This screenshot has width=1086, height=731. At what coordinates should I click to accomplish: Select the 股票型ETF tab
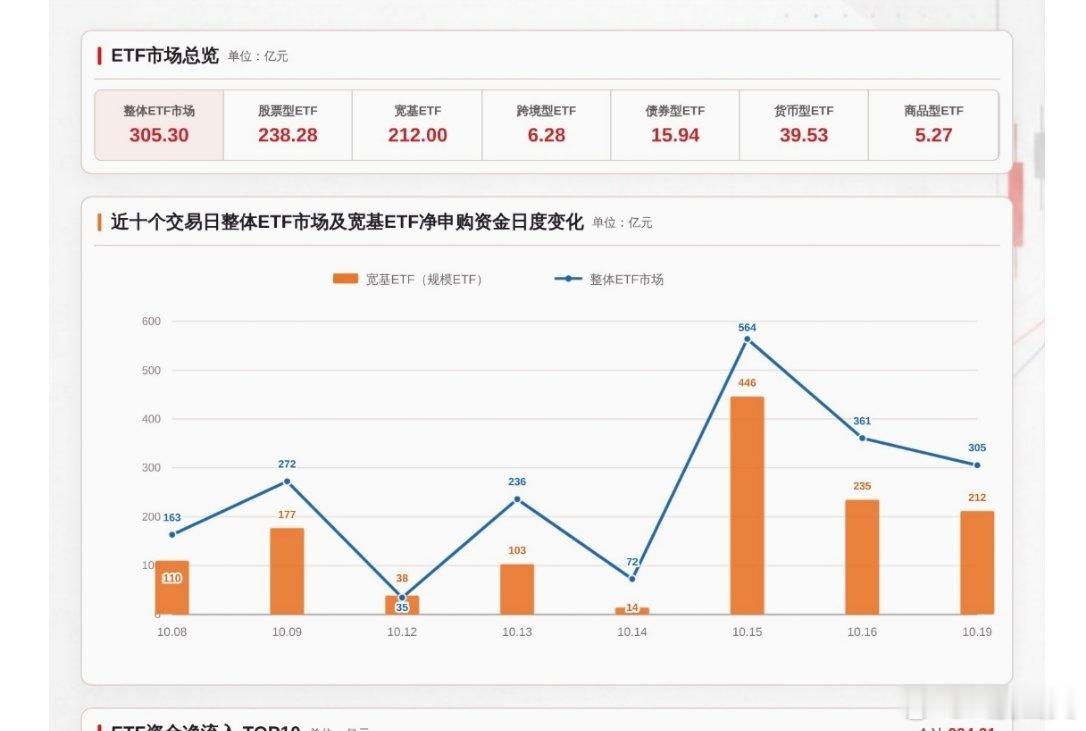287,125
